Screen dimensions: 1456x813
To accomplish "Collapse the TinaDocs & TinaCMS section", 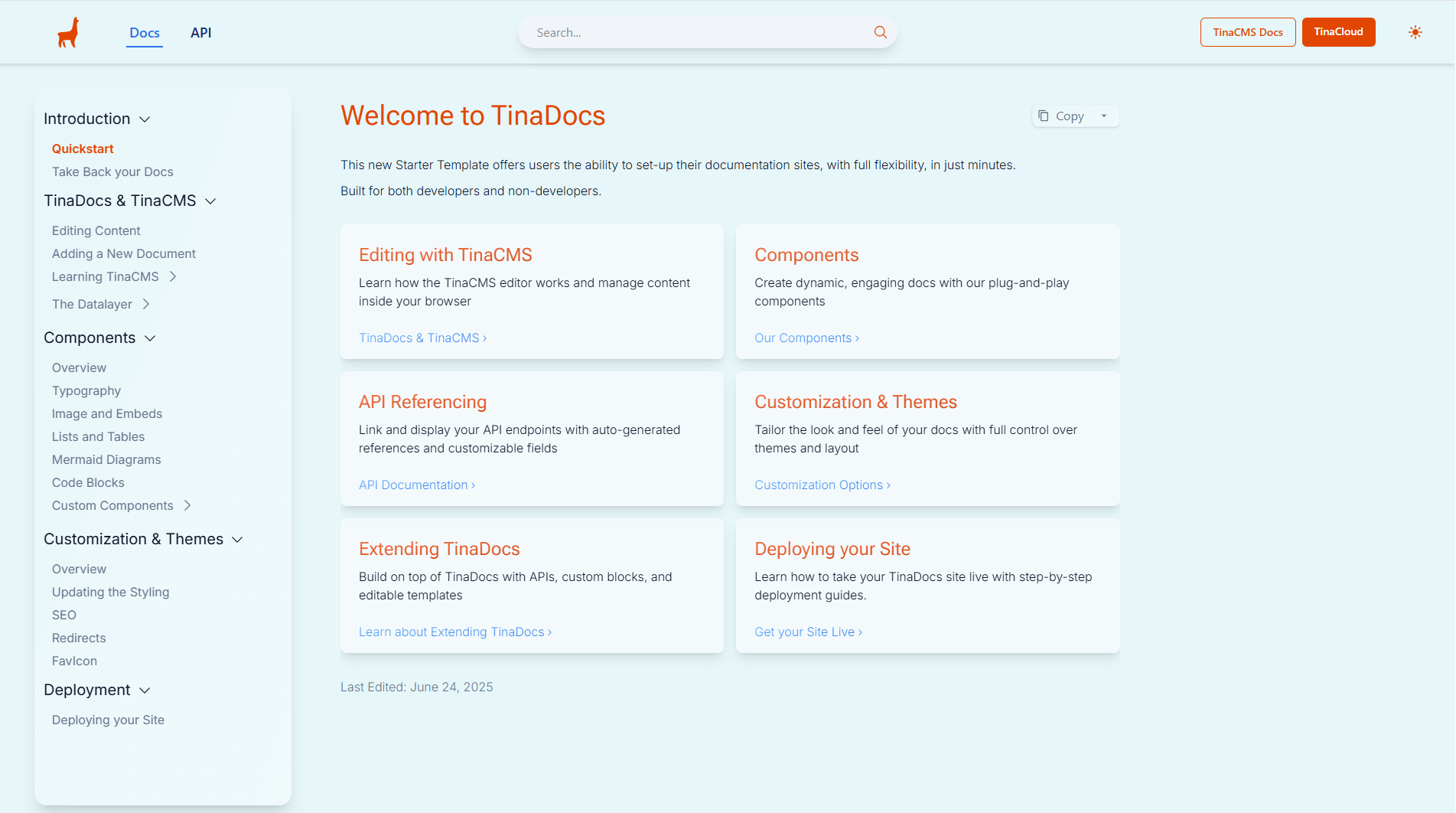I will point(210,201).
